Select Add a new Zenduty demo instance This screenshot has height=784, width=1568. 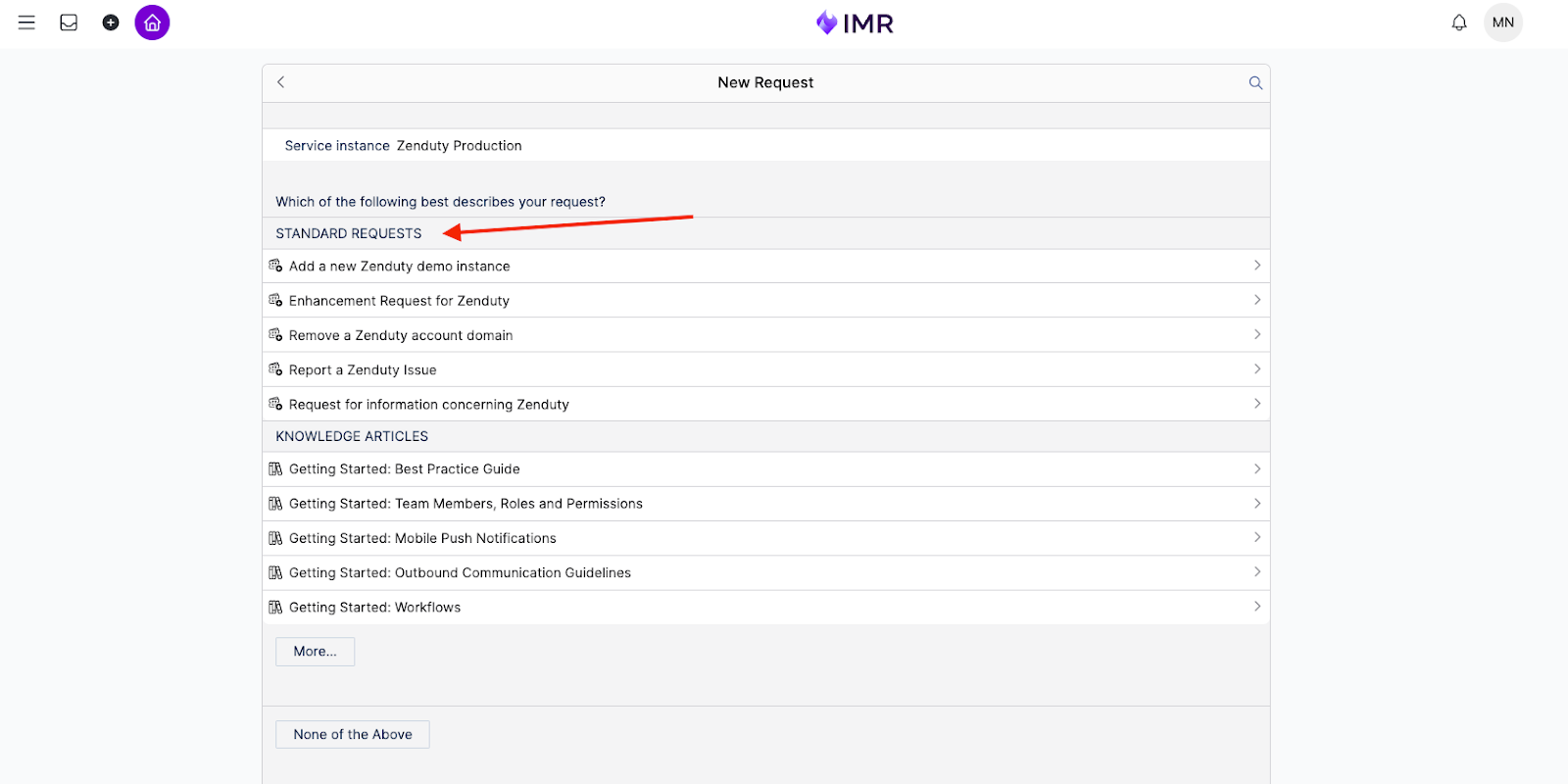coord(766,267)
